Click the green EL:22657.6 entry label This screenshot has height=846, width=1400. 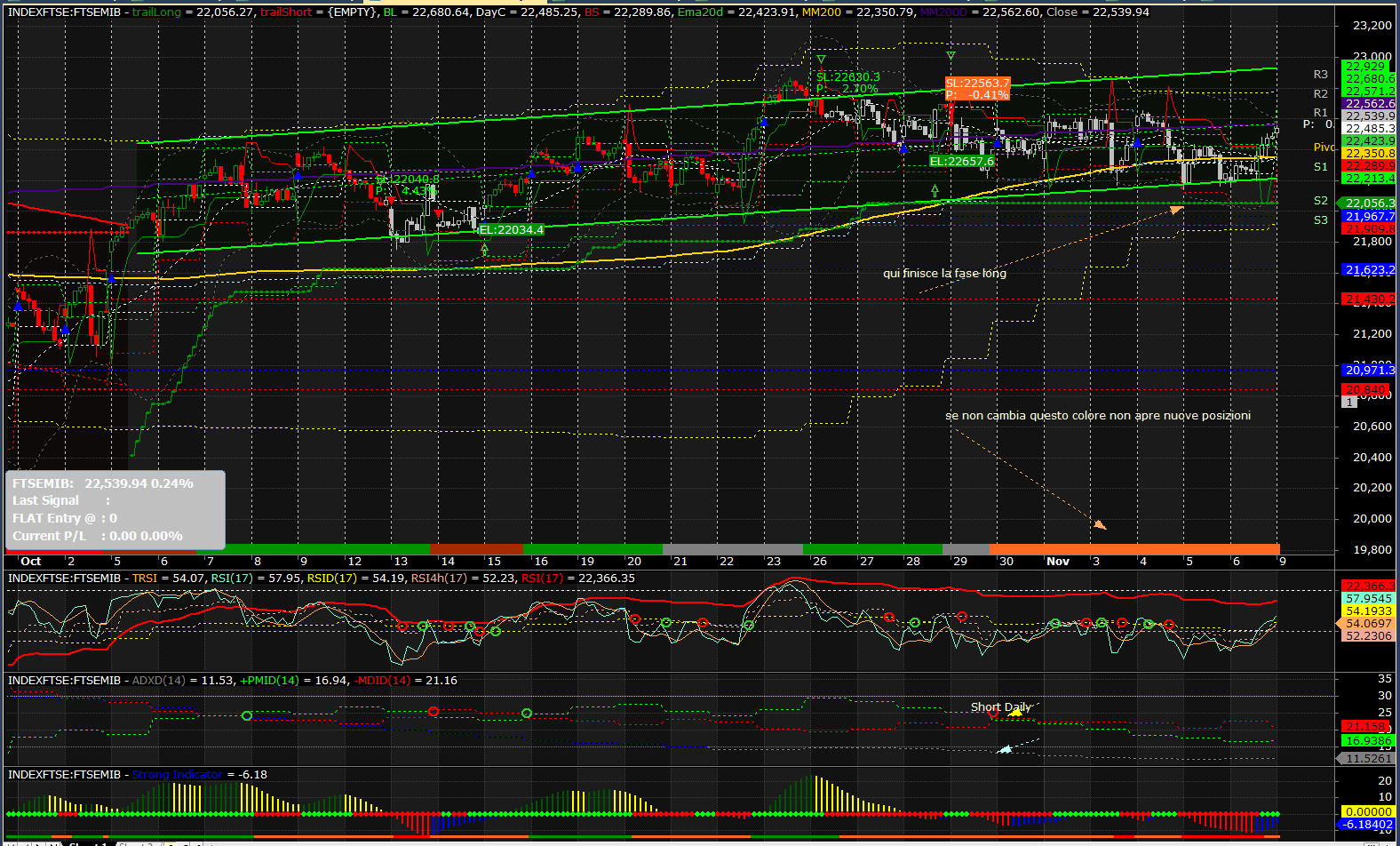[x=962, y=162]
